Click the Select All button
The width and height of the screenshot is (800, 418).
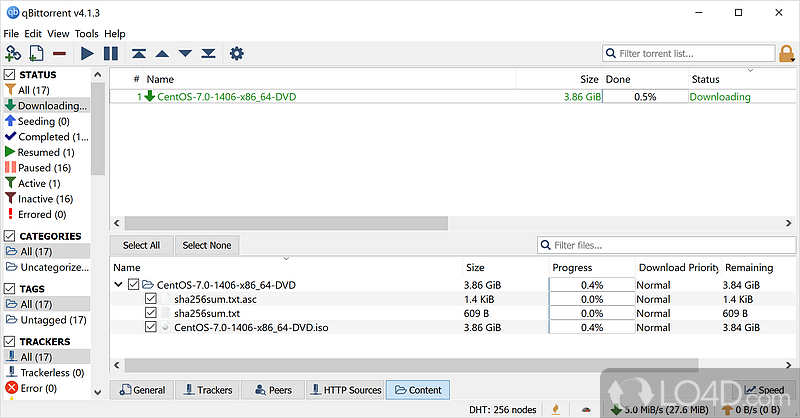tap(141, 245)
